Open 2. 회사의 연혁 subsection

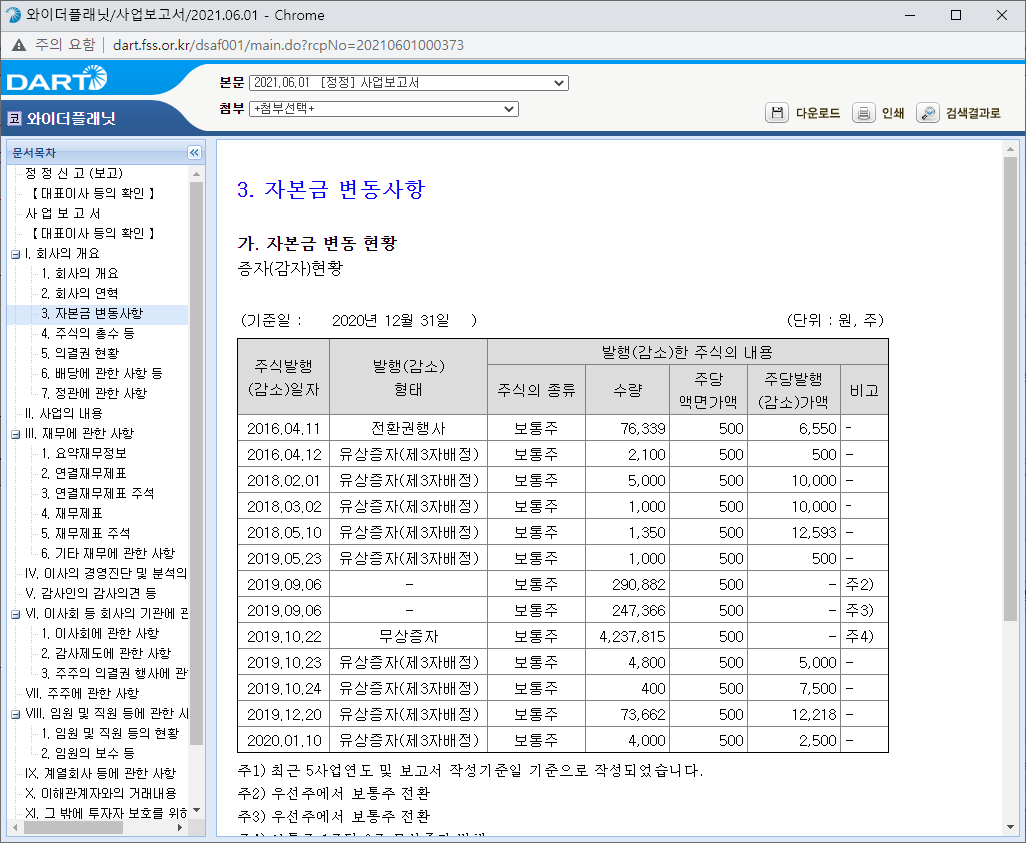pyautogui.click(x=80, y=293)
